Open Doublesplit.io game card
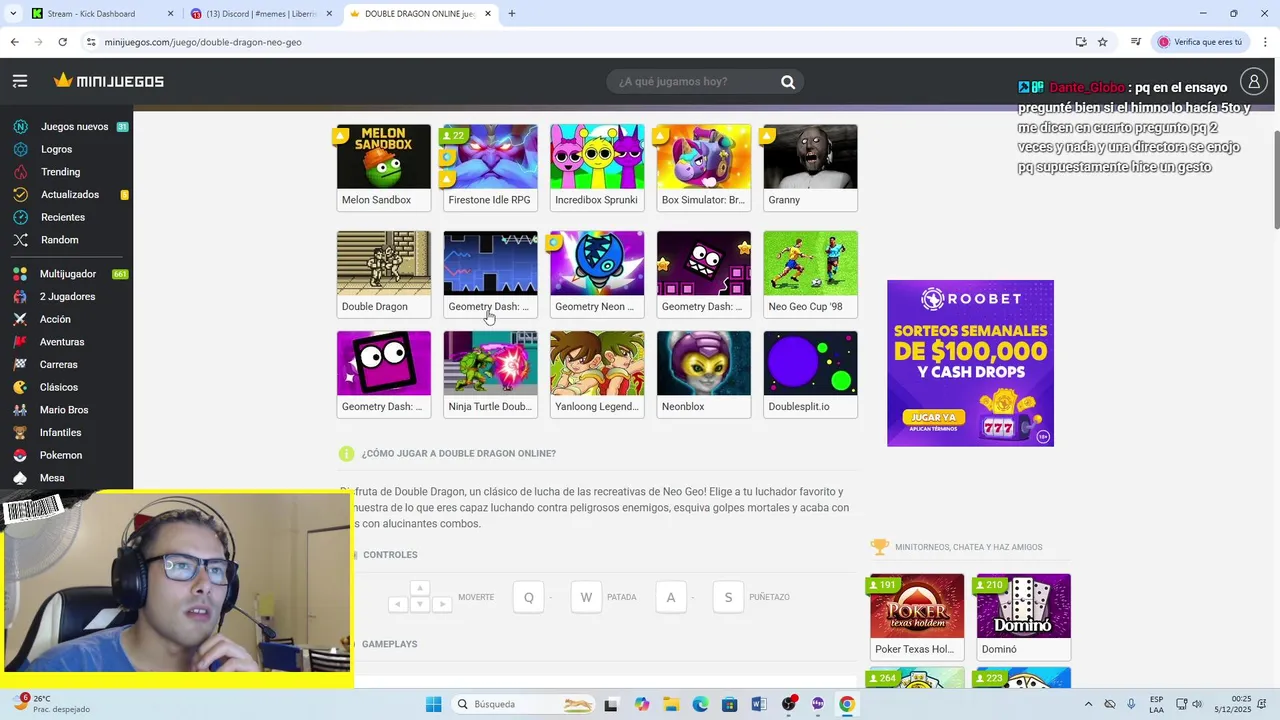Viewport: 1280px width, 720px height. tap(810, 374)
